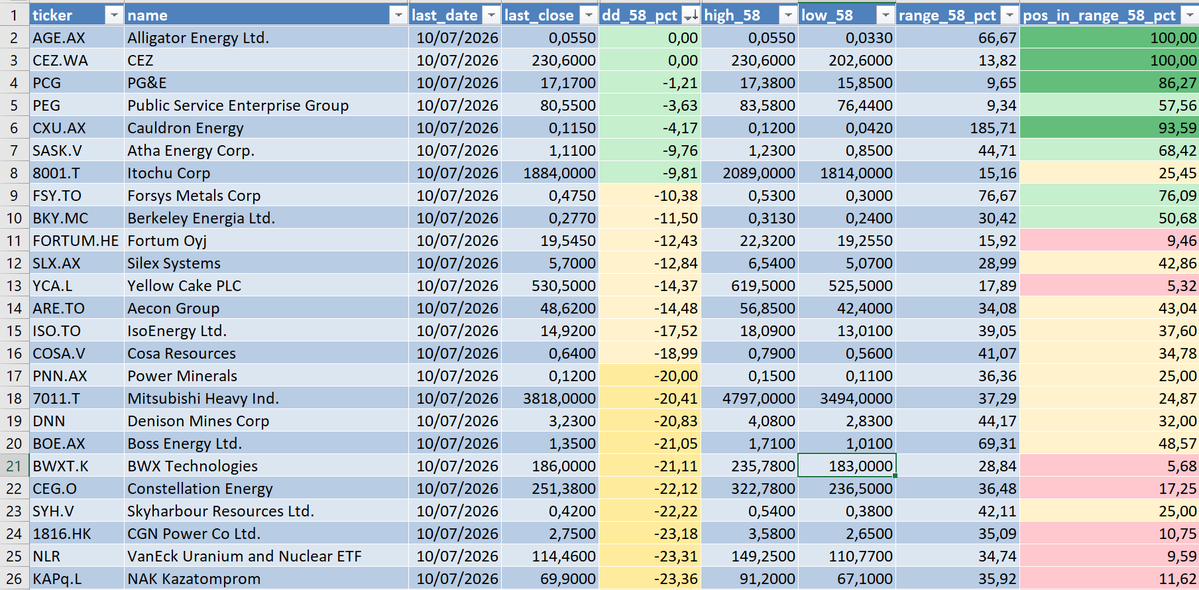Viewport: 1199px width, 590px height.
Task: Select the VanEck Uranium and Nuclear ETF cell
Action: click(x=266, y=556)
